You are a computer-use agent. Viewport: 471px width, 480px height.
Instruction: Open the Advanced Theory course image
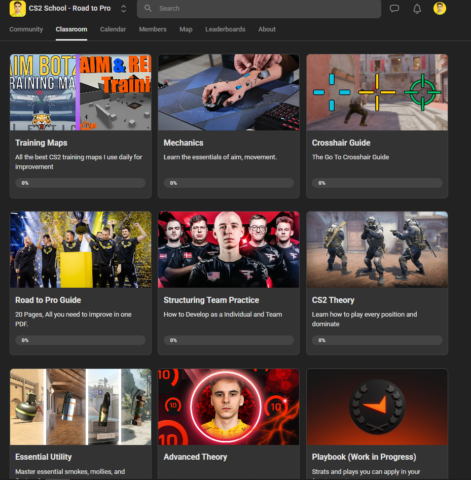pos(229,407)
